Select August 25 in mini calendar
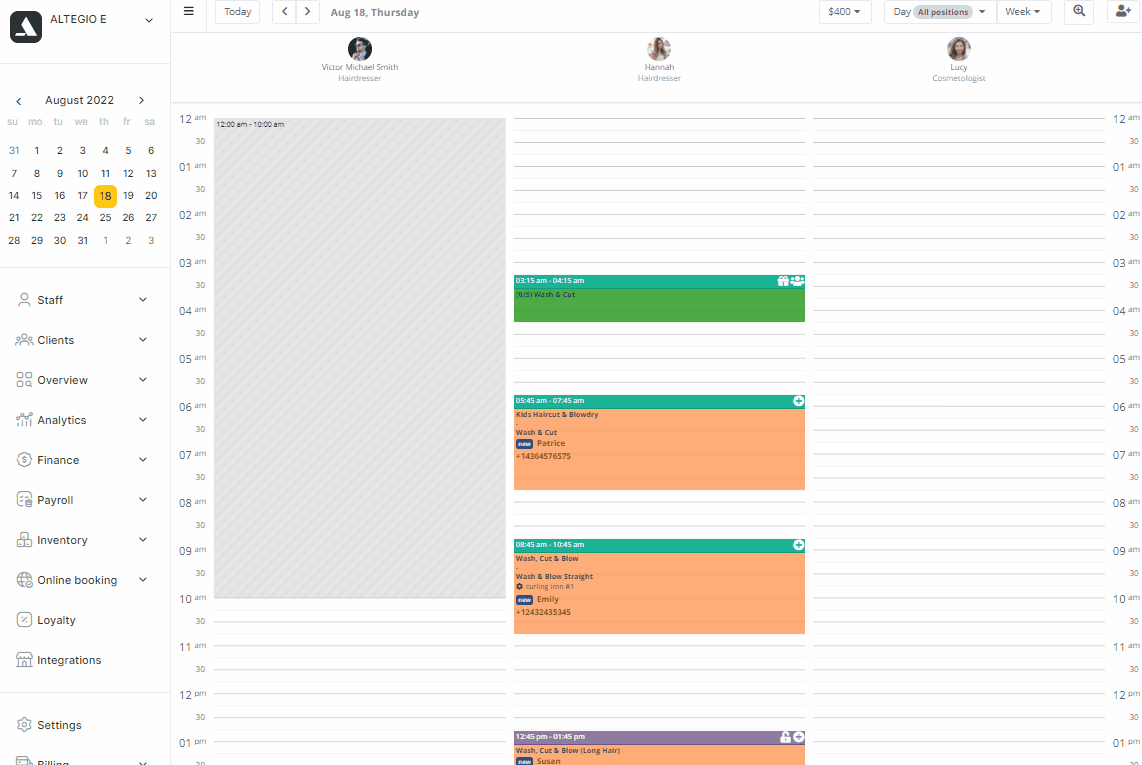This screenshot has height=765, width=1142. [106, 218]
